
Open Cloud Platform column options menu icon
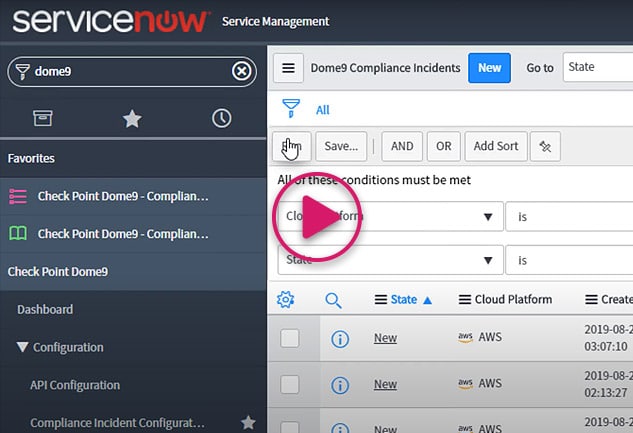(x=465, y=300)
